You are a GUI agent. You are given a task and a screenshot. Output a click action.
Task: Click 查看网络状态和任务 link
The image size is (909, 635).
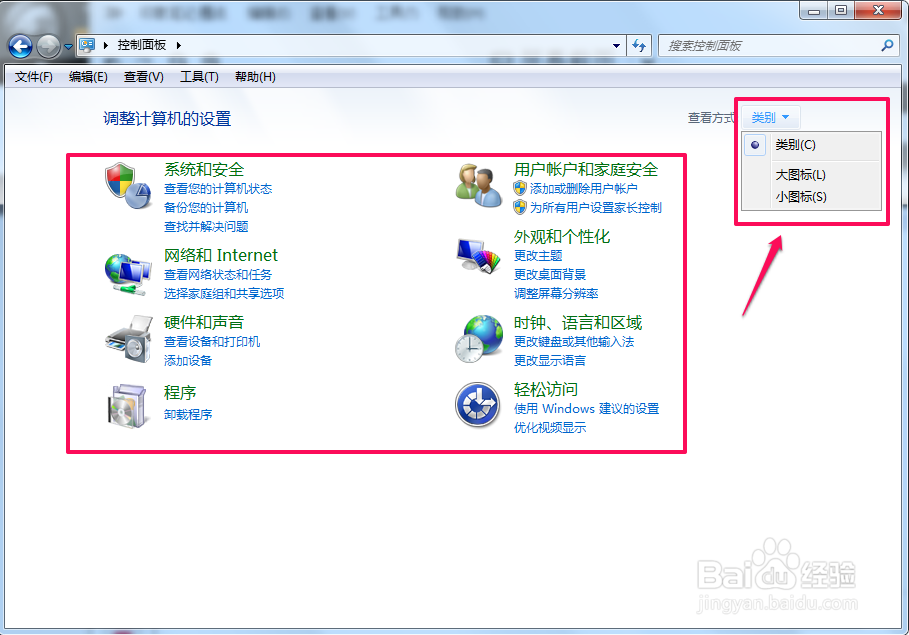coord(217,274)
